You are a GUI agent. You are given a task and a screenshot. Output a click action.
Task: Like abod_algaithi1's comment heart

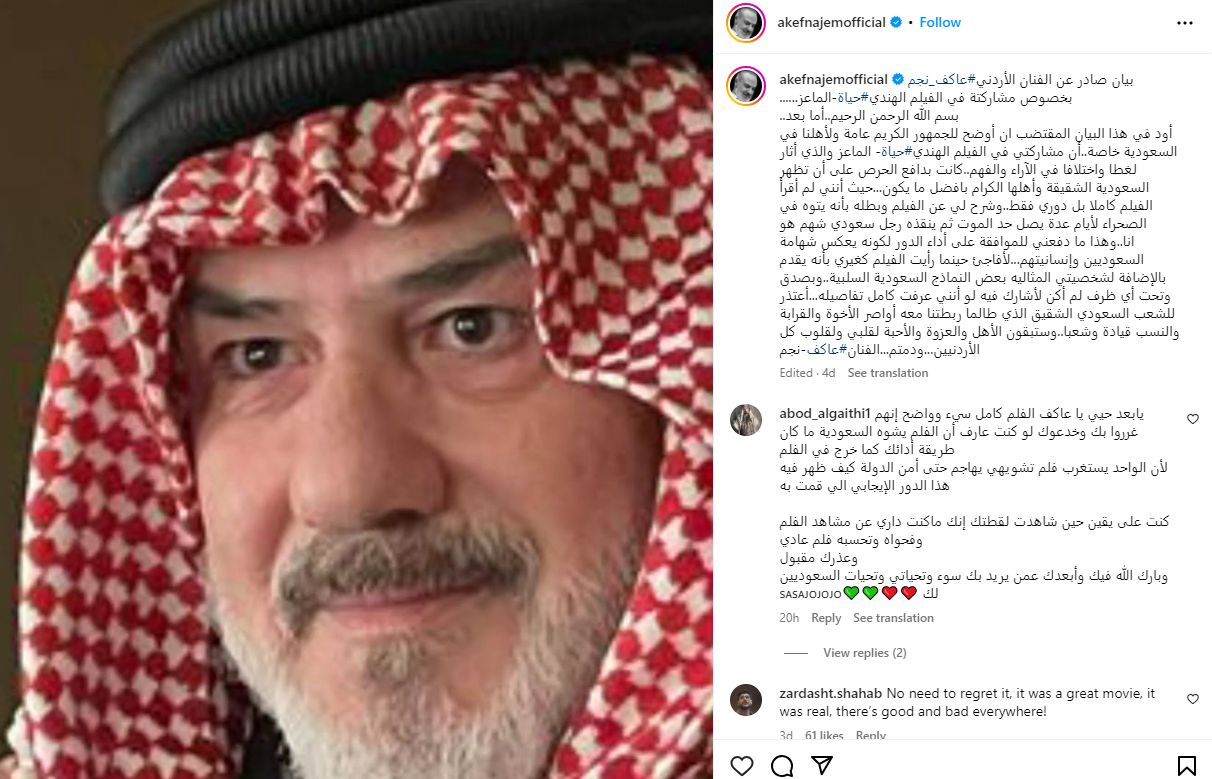click(1193, 419)
